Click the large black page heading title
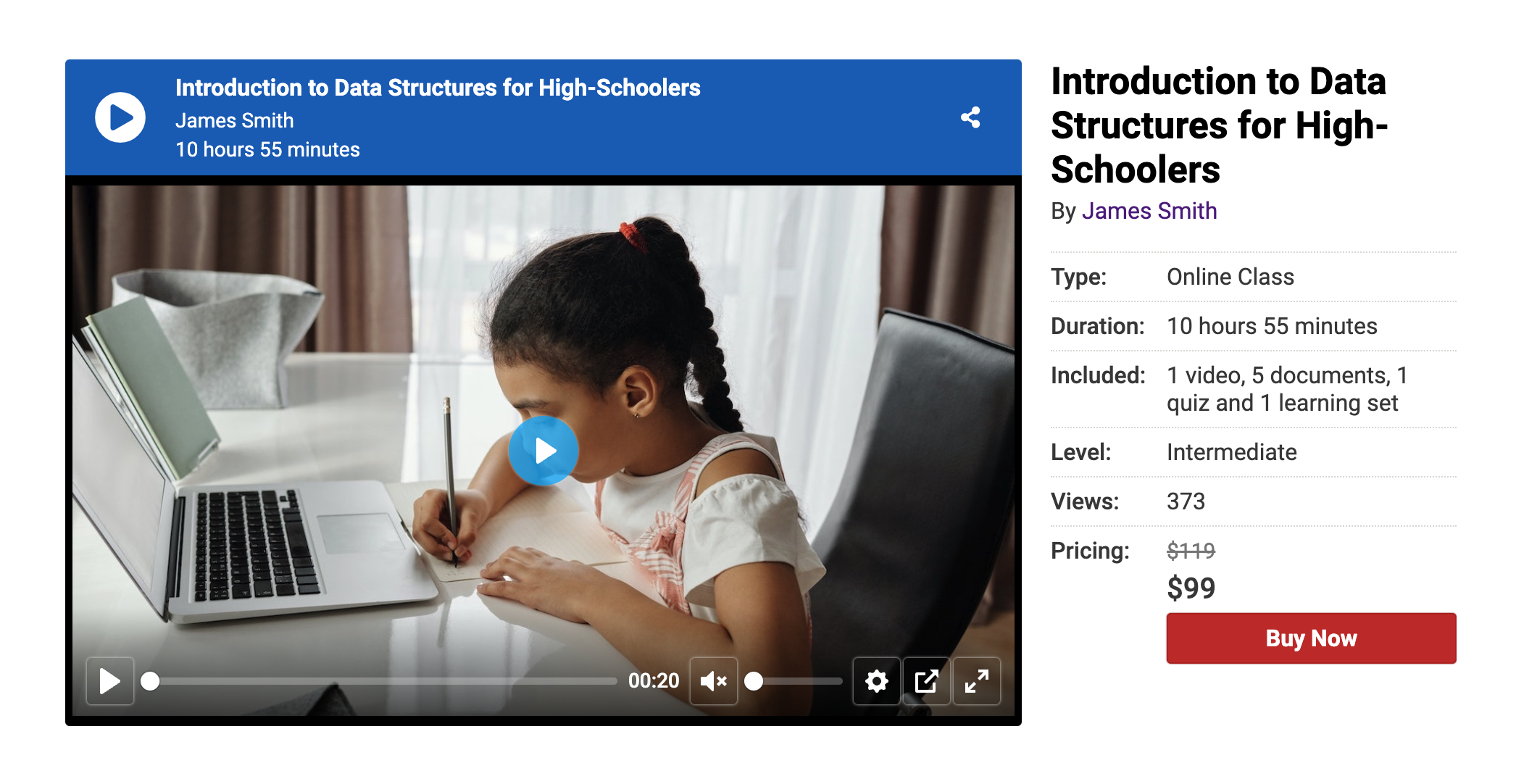Viewport: 1516px width, 784px height. [1217, 125]
